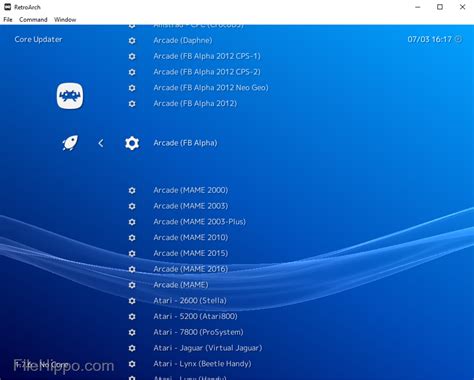Select the Arcade (MAME) core entry
Screen dimensions: 474x380
(181, 285)
